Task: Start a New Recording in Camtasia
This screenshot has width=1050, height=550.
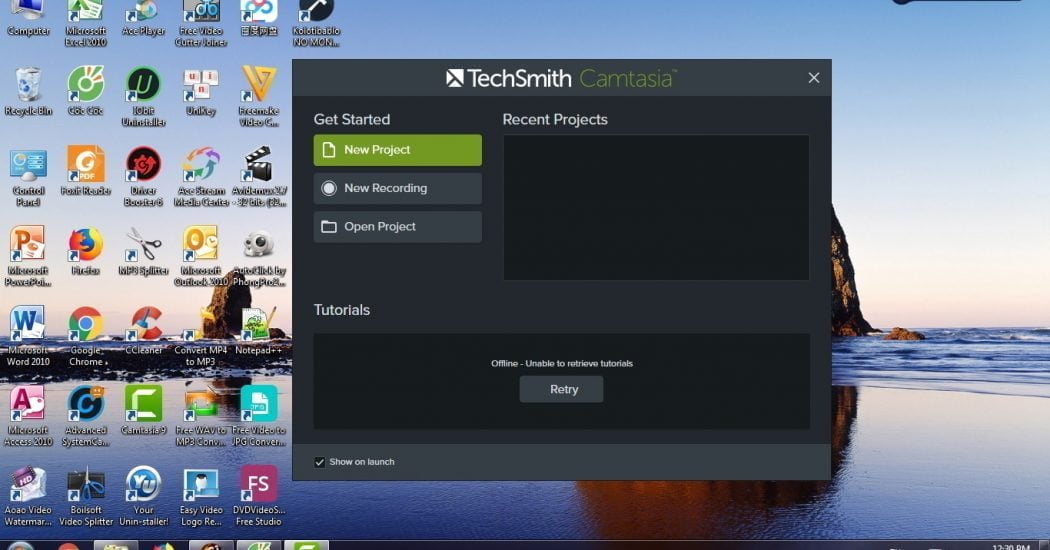Action: pyautogui.click(x=397, y=188)
